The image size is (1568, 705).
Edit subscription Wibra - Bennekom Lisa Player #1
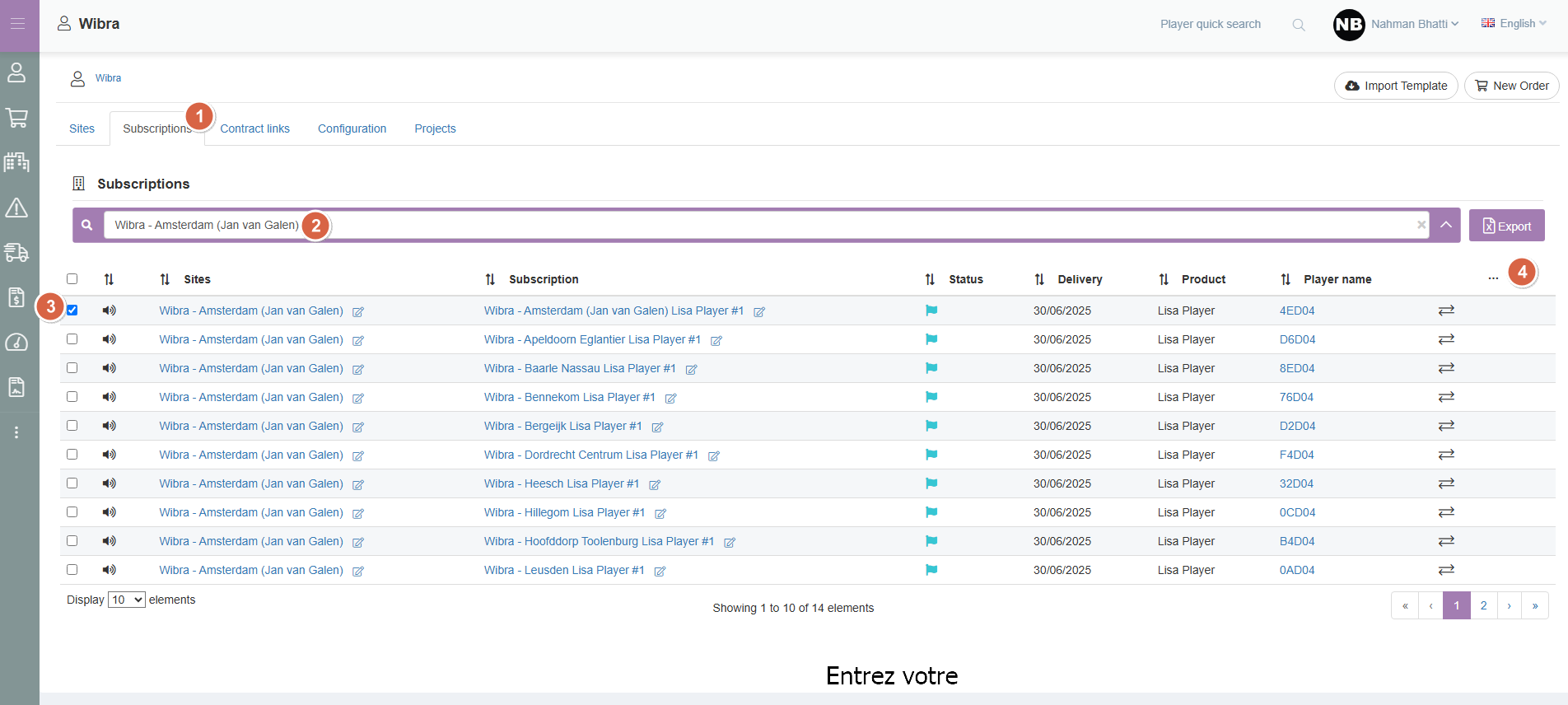pos(671,399)
